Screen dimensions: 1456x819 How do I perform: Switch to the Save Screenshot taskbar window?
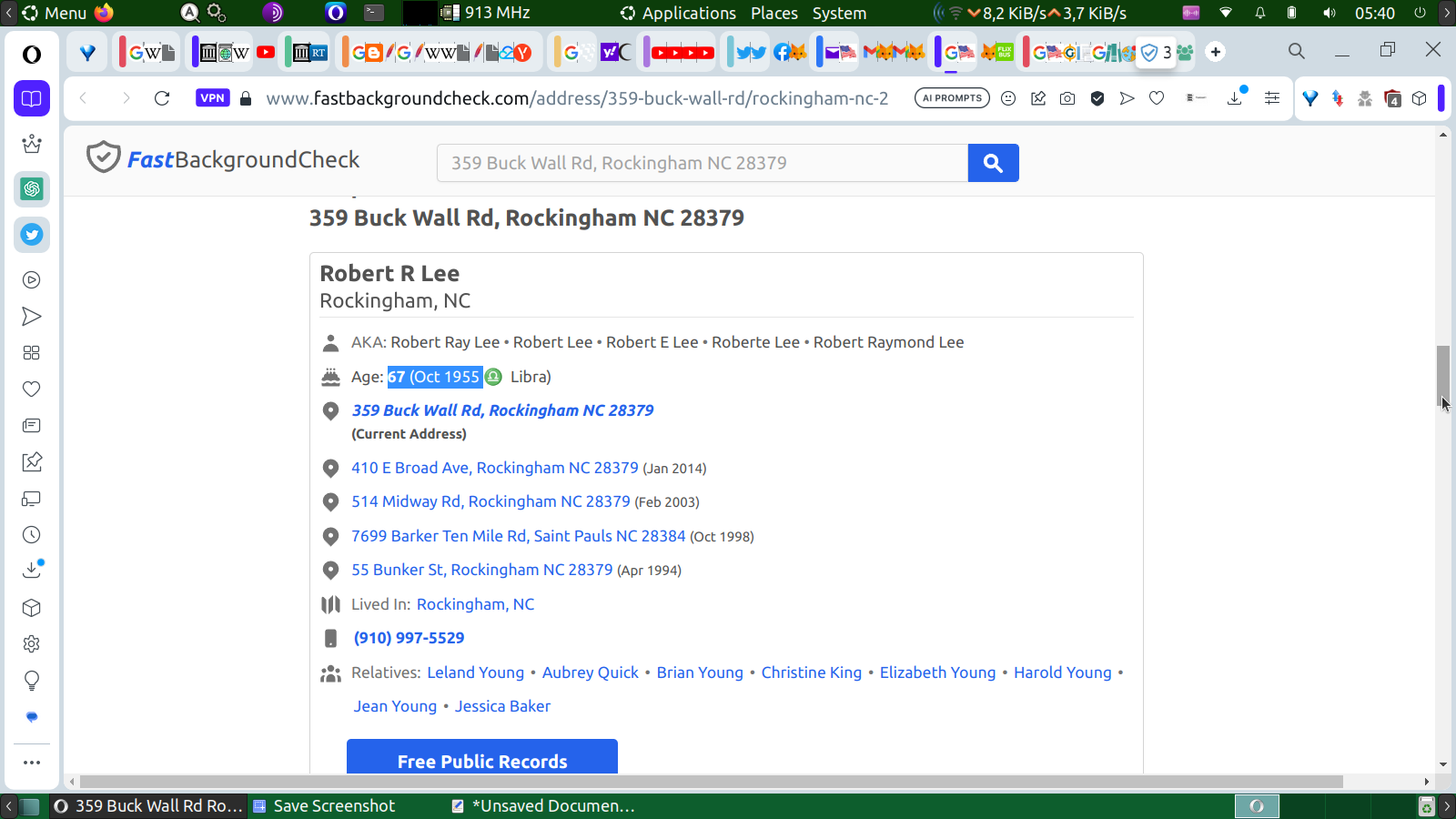324,805
